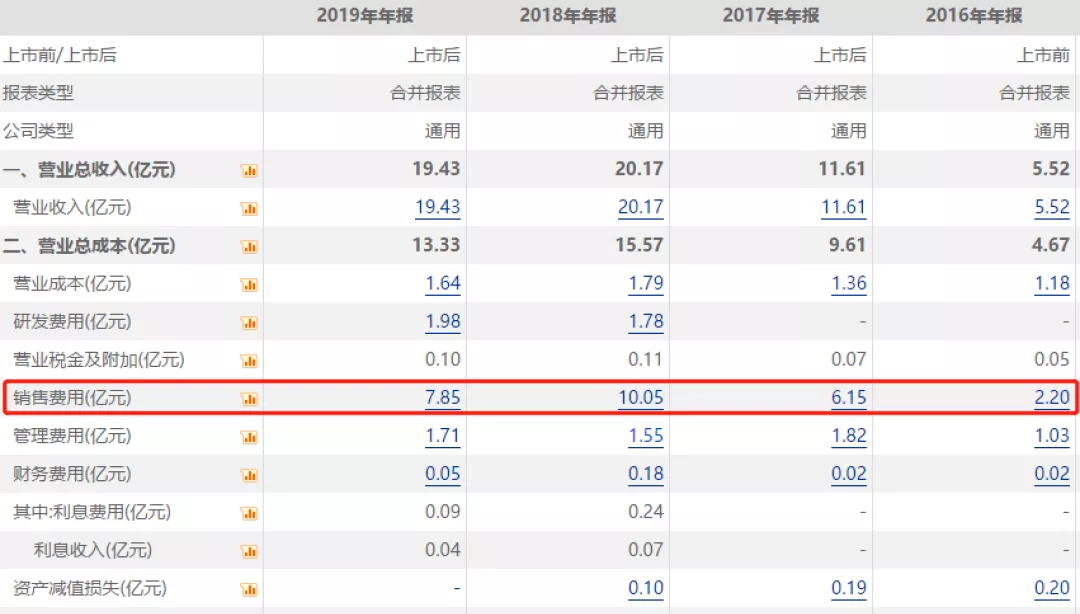1080x614 pixels.
Task: Open chart icon beside 财务费用
Action: 249,475
